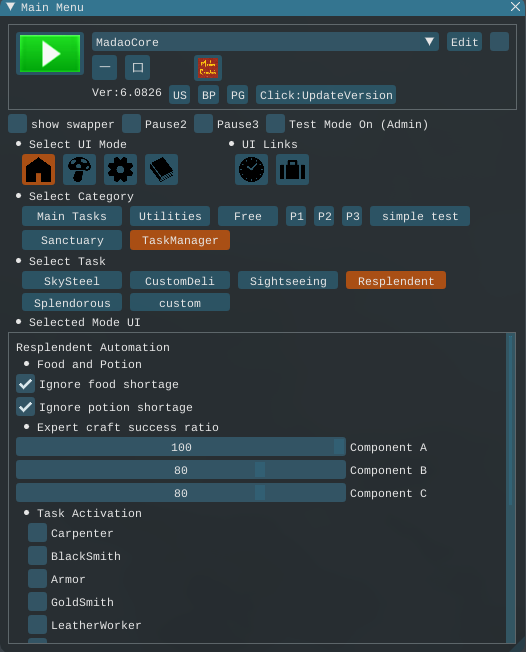The height and width of the screenshot is (652, 526).
Task: Open the MadaoCore dropdown arrow
Action: click(429, 42)
